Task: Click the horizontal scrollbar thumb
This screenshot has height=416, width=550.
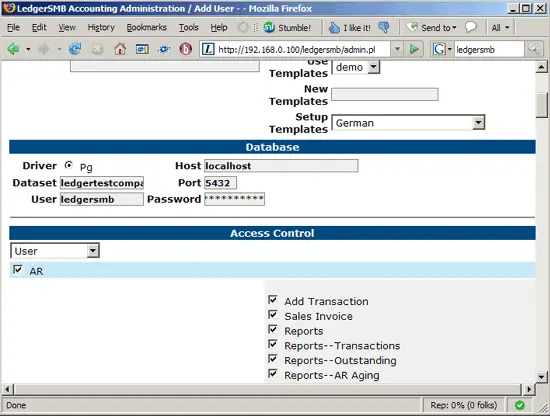Action: point(268,389)
